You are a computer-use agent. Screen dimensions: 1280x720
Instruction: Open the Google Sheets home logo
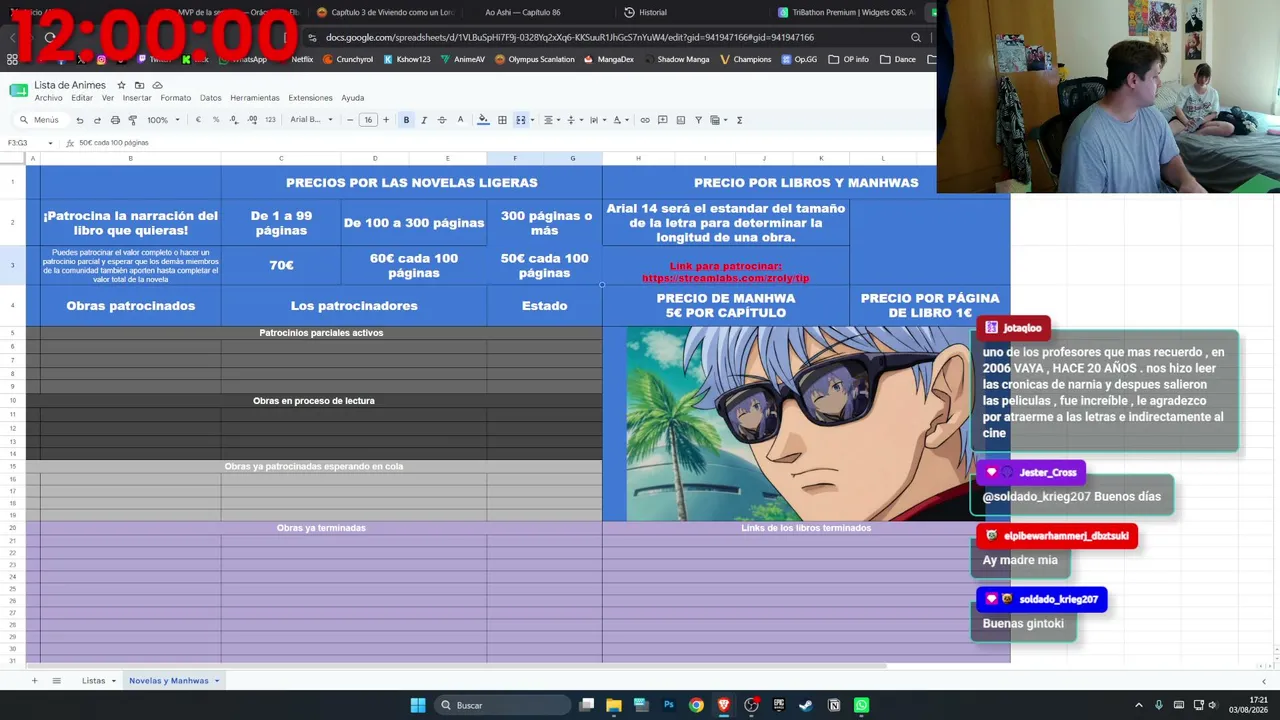[x=18, y=91]
